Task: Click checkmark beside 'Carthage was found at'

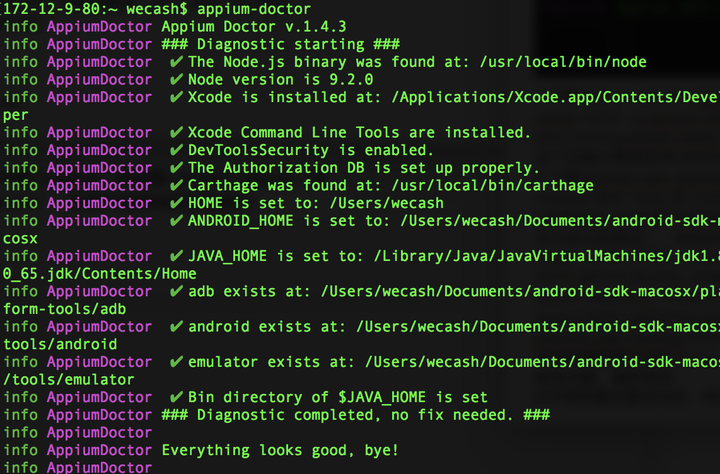Action: 176,186
